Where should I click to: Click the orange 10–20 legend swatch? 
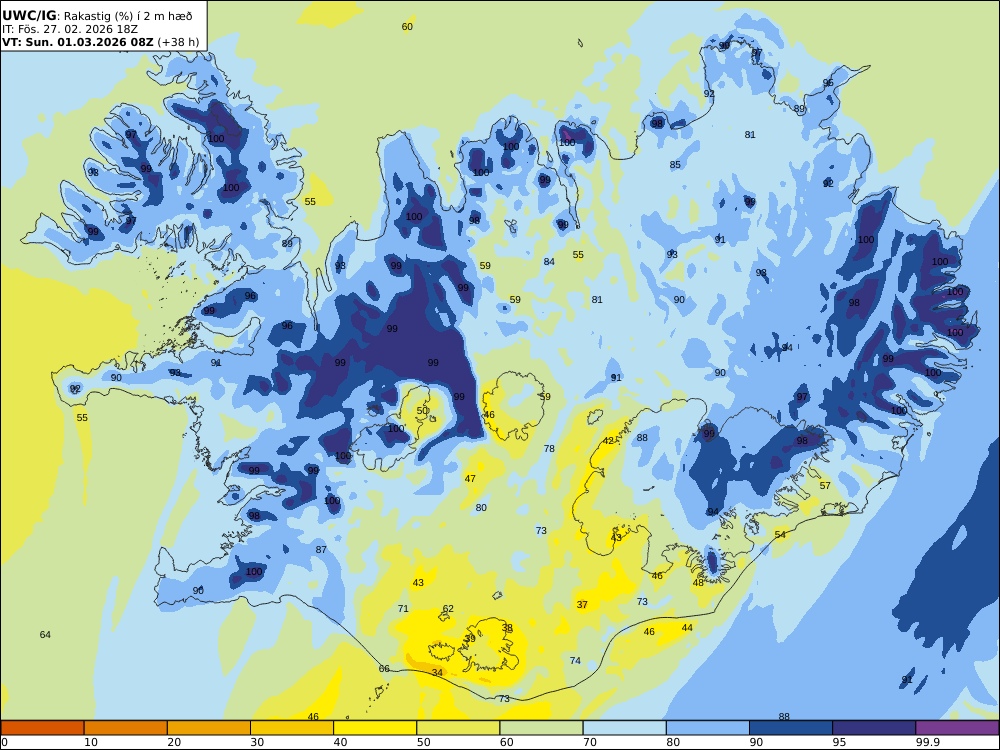tap(126, 728)
